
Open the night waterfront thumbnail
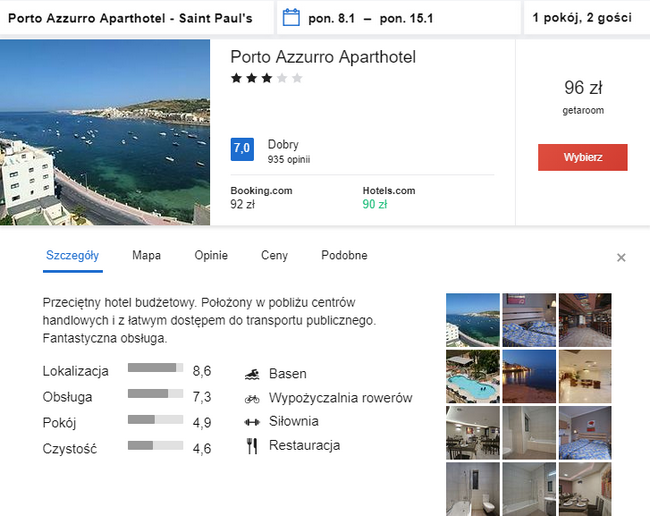(x=529, y=376)
